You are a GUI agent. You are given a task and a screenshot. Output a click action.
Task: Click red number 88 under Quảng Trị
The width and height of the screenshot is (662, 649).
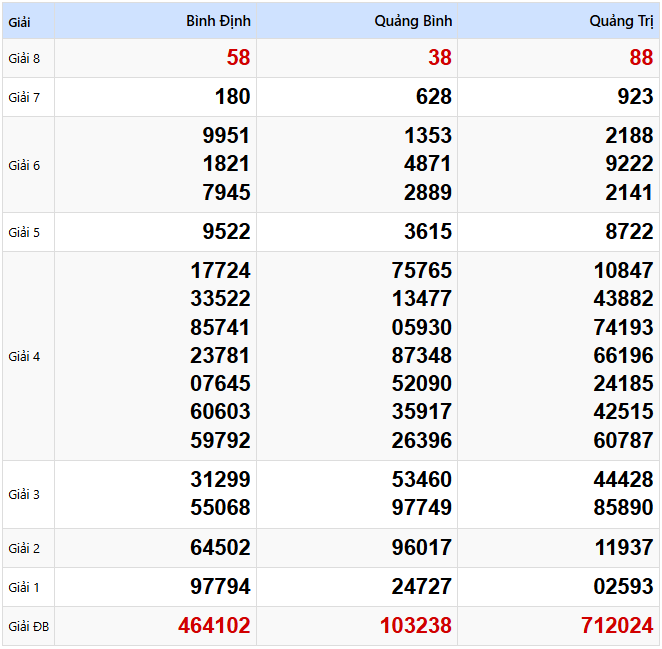point(641,58)
